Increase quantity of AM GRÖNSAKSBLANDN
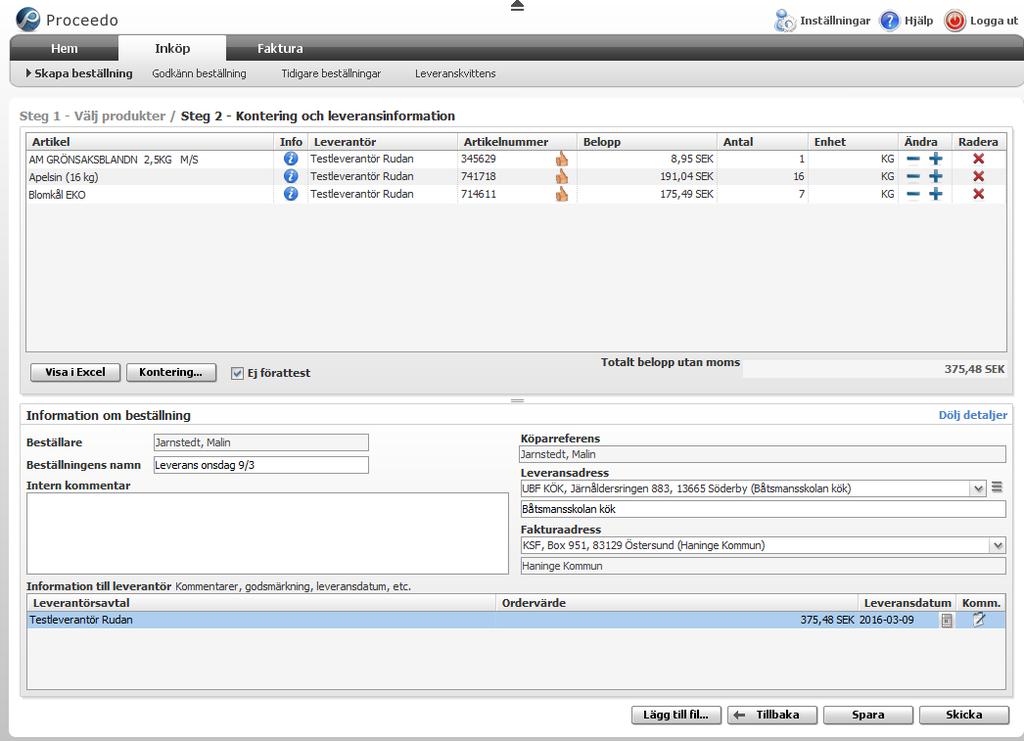1024x741 pixels. pos(936,159)
